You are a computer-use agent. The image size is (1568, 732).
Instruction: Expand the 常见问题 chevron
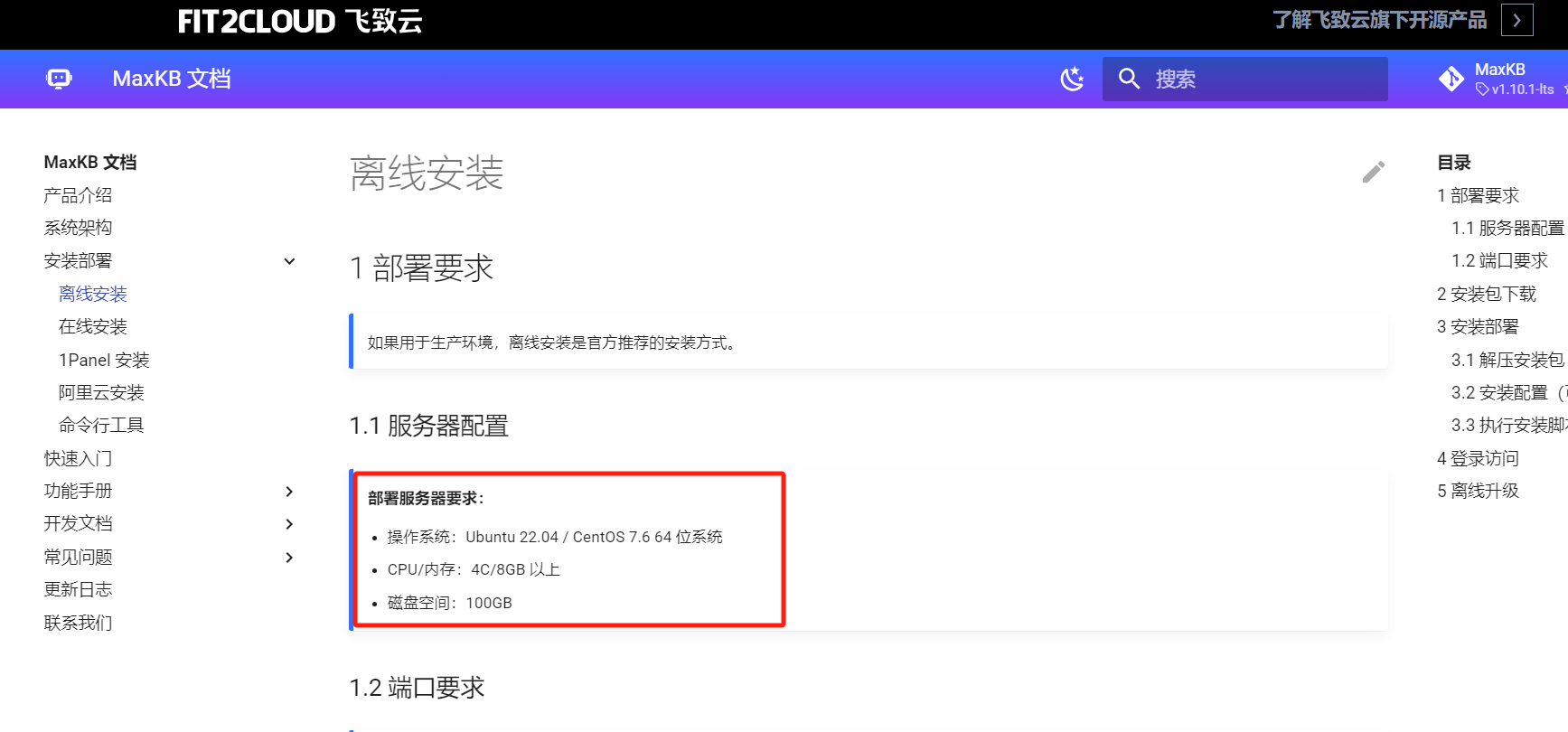[289, 558]
